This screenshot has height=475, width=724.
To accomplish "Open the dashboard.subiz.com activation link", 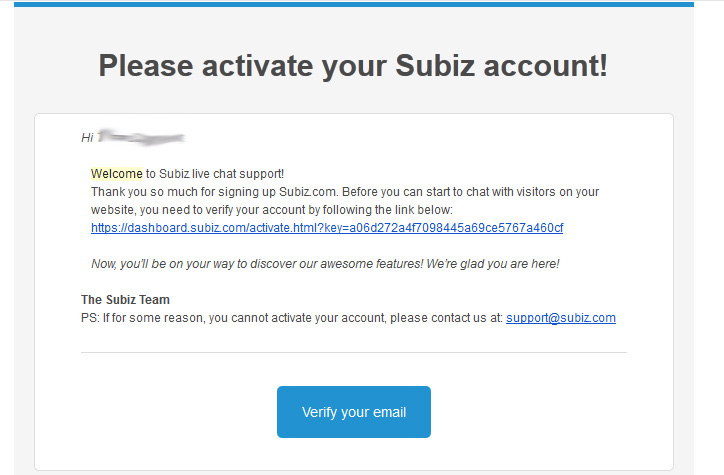I will 327,228.
